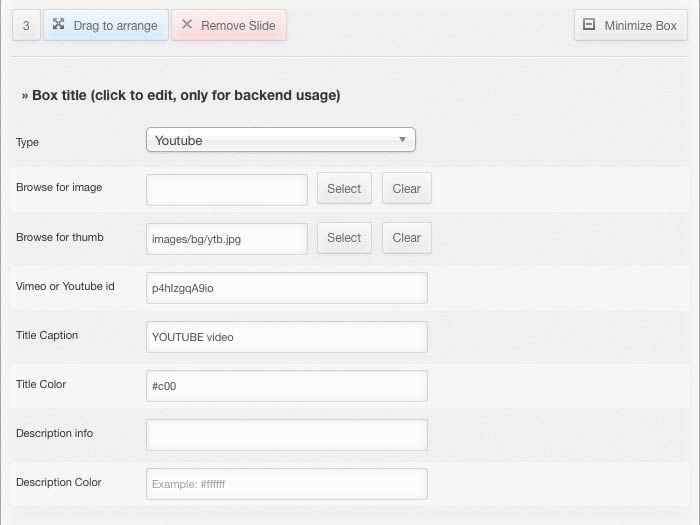The height and width of the screenshot is (525, 700).
Task: Click the Remove Slide button label
Action: (238, 25)
